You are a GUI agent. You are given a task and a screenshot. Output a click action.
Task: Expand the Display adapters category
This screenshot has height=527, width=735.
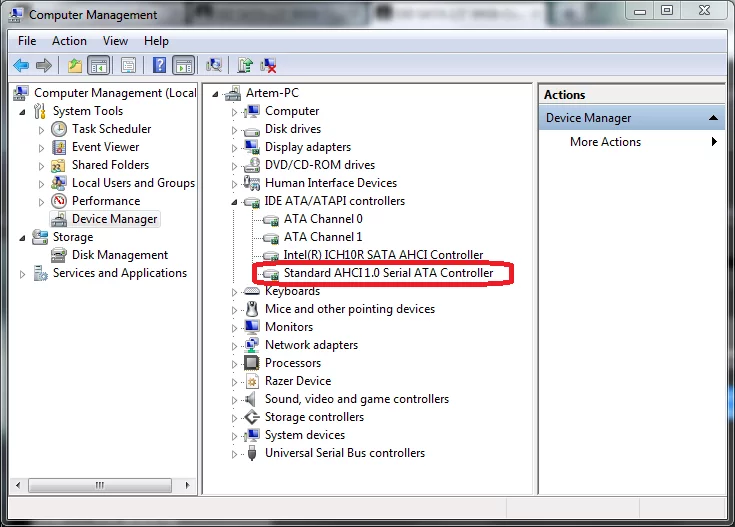234,149
